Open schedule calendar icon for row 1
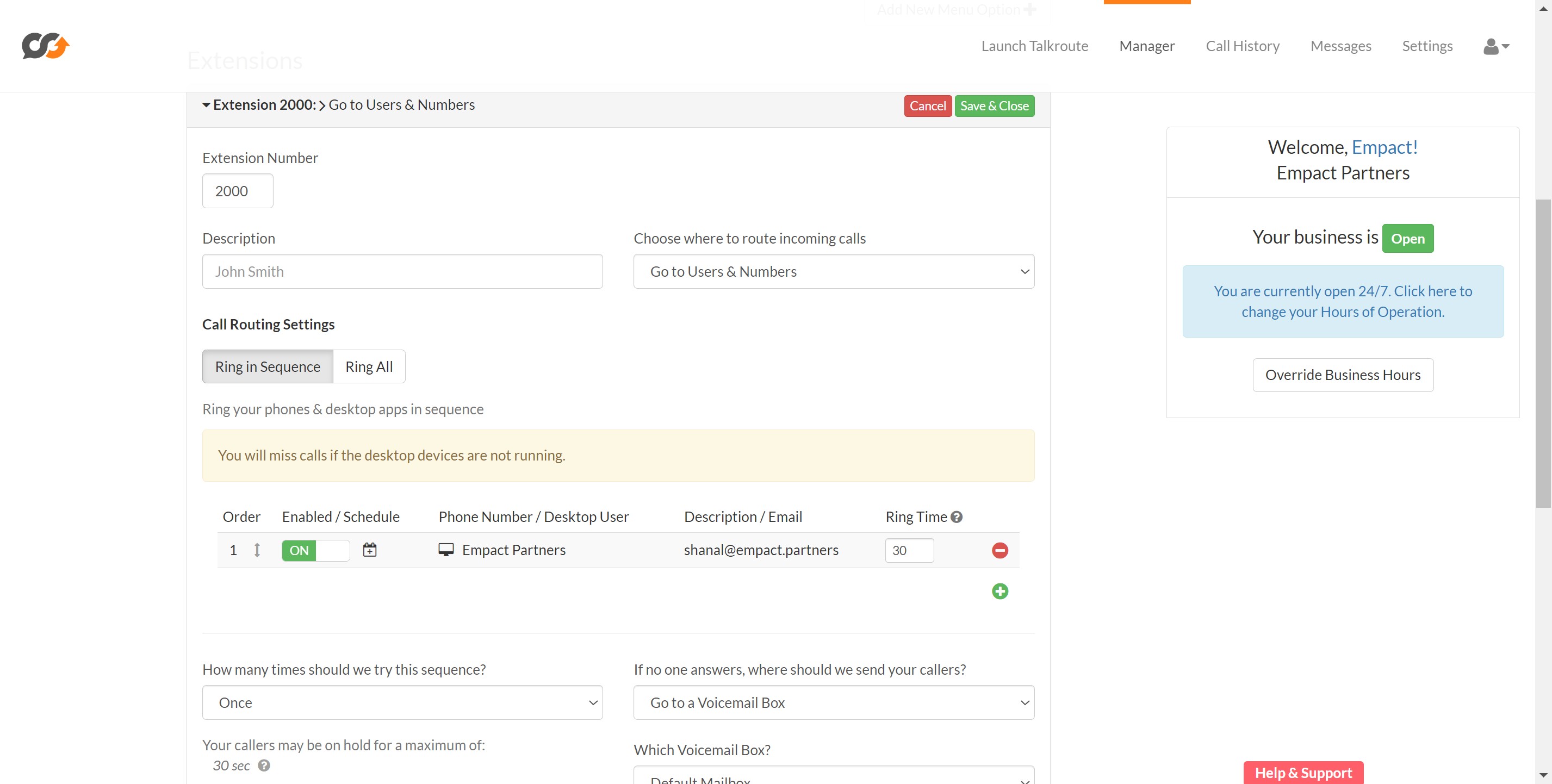 369,550
